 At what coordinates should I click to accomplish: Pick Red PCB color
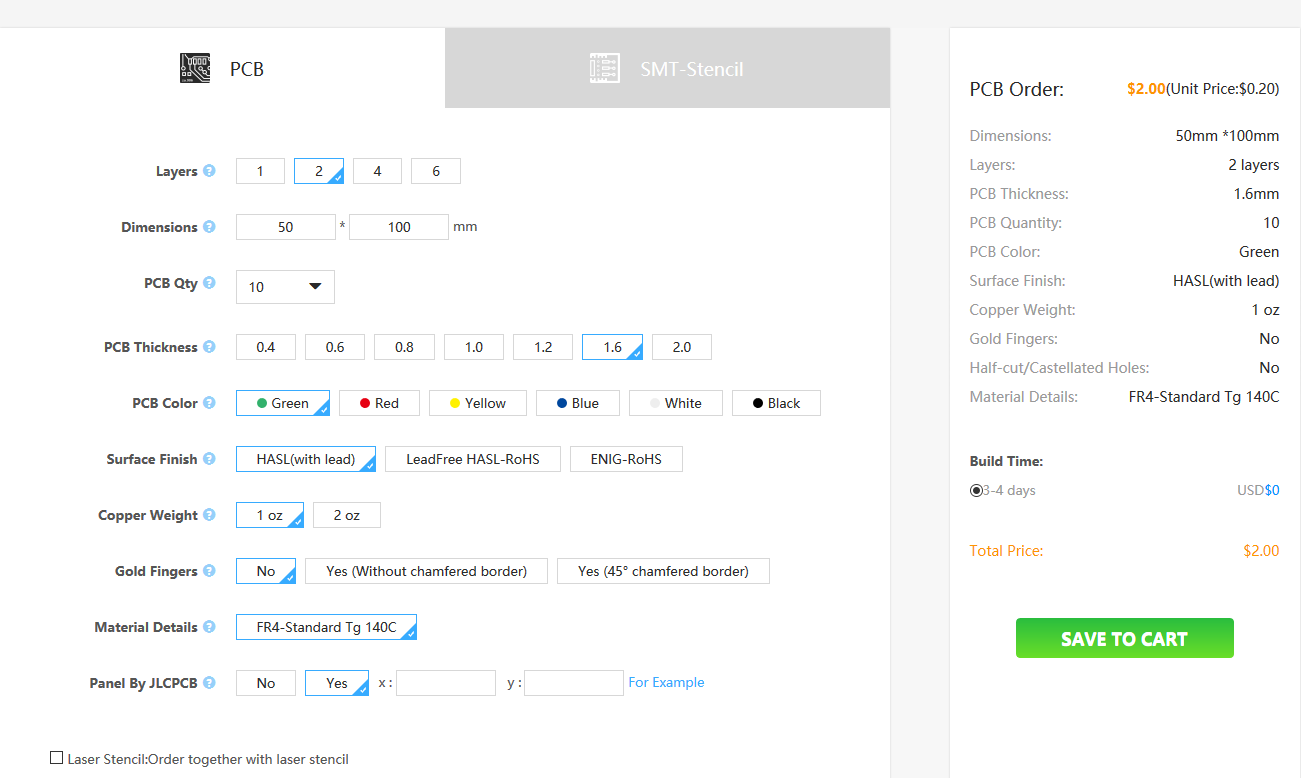[x=380, y=403]
